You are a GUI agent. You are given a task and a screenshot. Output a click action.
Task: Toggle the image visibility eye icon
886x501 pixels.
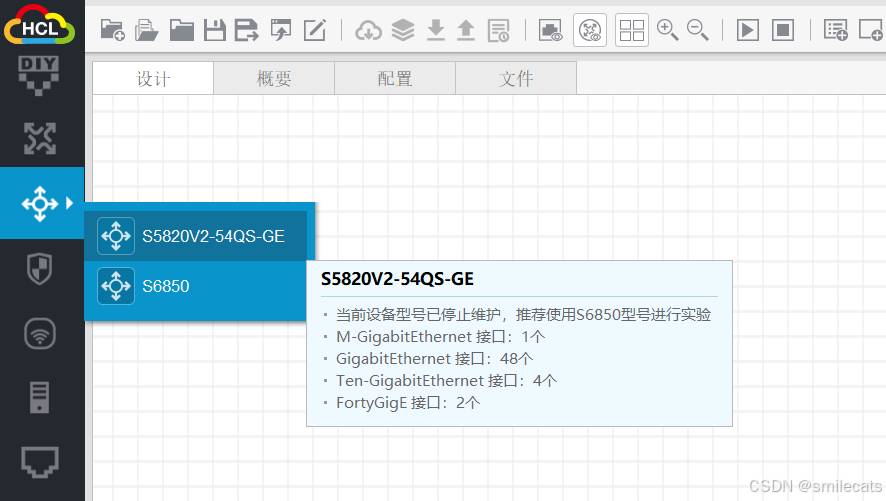[x=550, y=30]
